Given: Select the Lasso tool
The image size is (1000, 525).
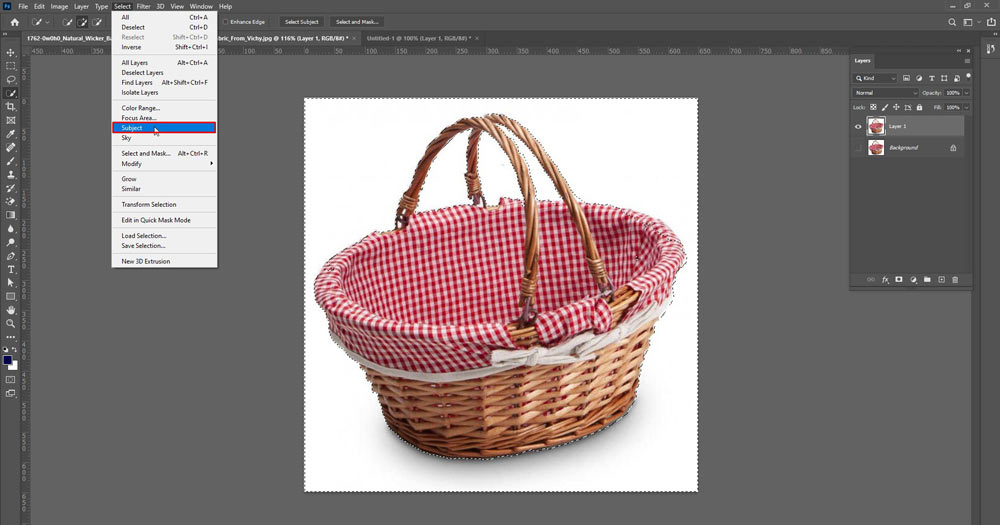Looking at the screenshot, I should pos(11,80).
